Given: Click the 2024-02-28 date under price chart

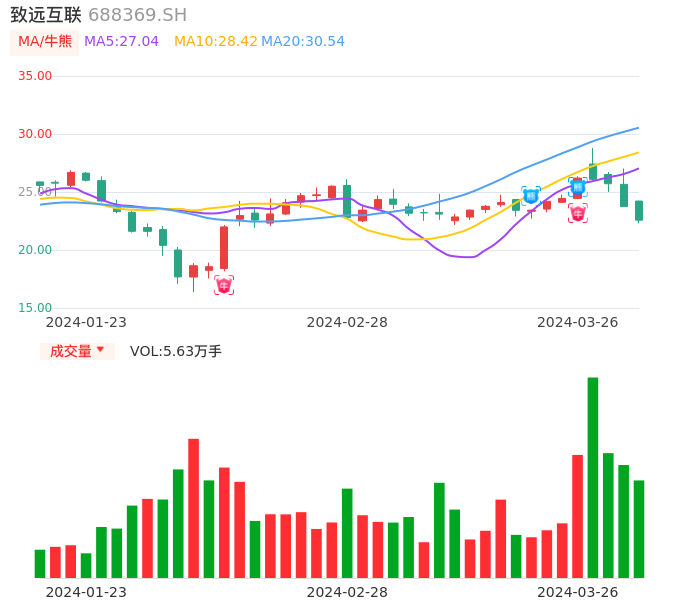Looking at the screenshot, I should (x=347, y=322).
